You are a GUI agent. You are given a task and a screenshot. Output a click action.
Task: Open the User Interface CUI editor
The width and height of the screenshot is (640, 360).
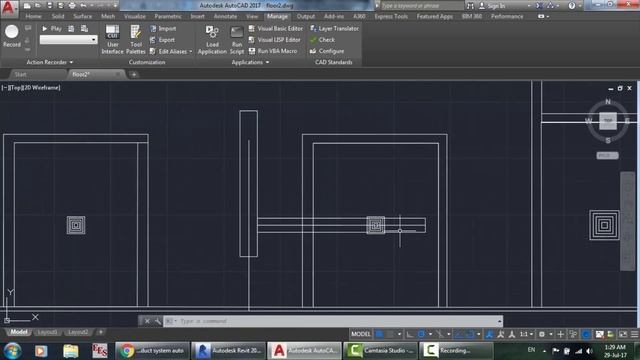(112, 39)
